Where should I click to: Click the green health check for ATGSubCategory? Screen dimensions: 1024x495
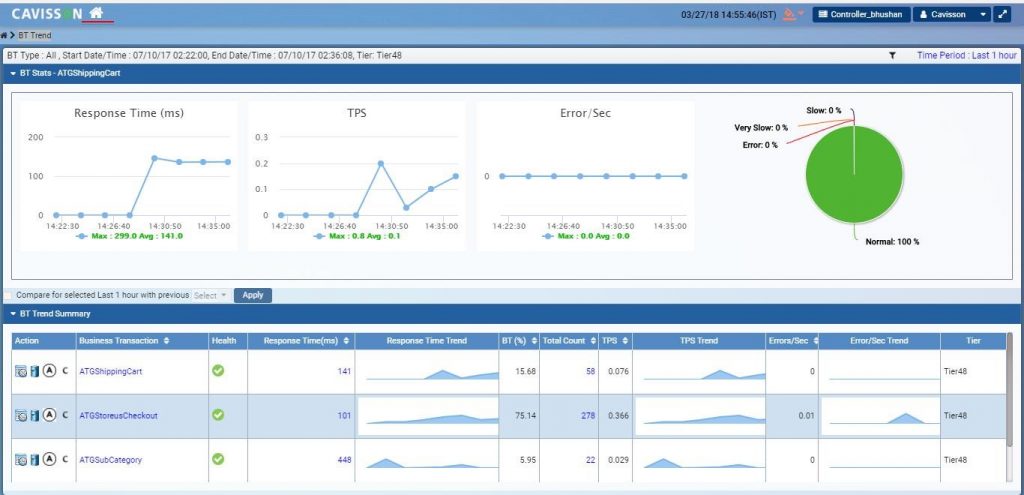218,459
